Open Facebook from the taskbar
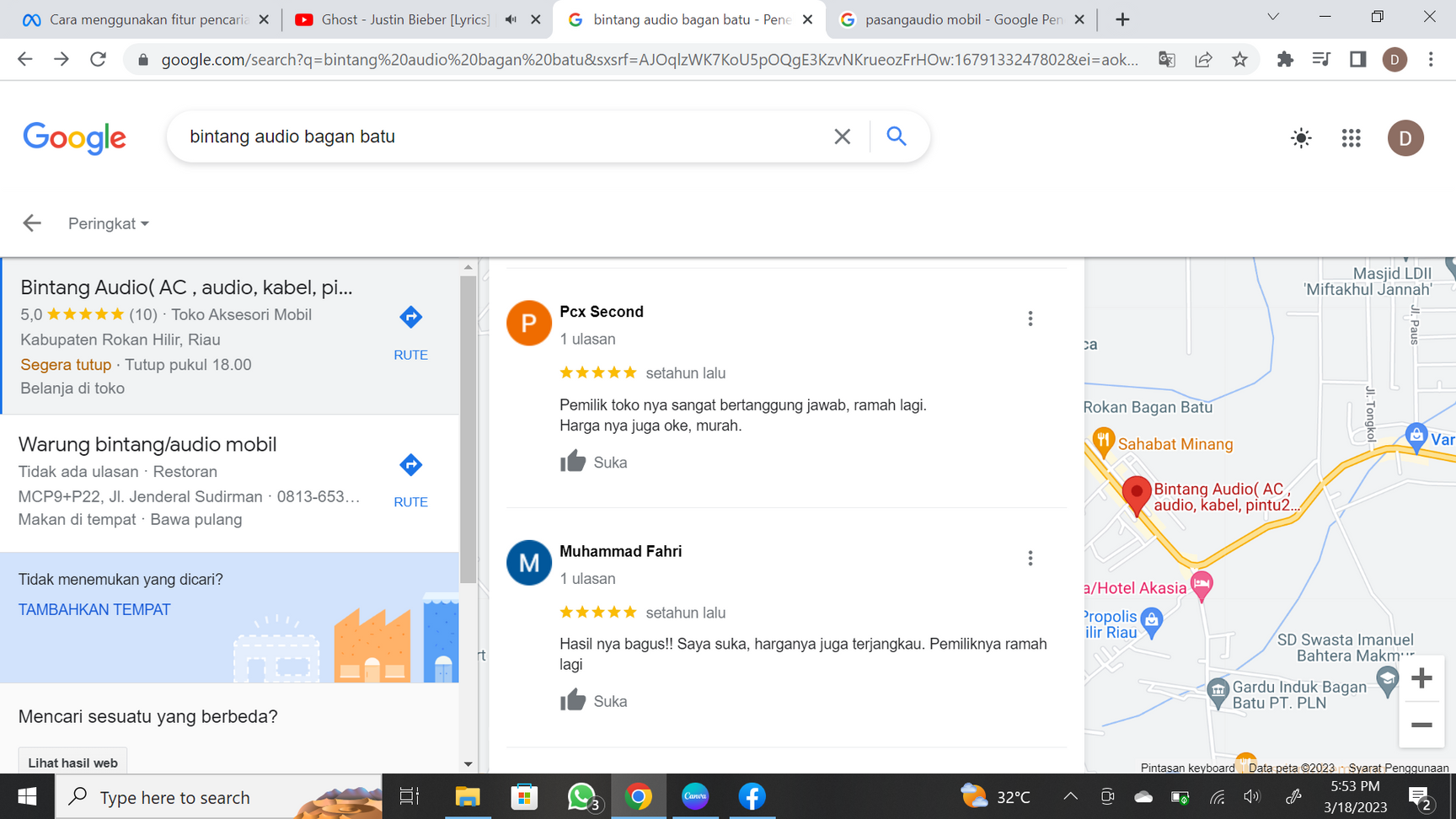Viewport: 1456px width, 819px height. click(x=752, y=796)
